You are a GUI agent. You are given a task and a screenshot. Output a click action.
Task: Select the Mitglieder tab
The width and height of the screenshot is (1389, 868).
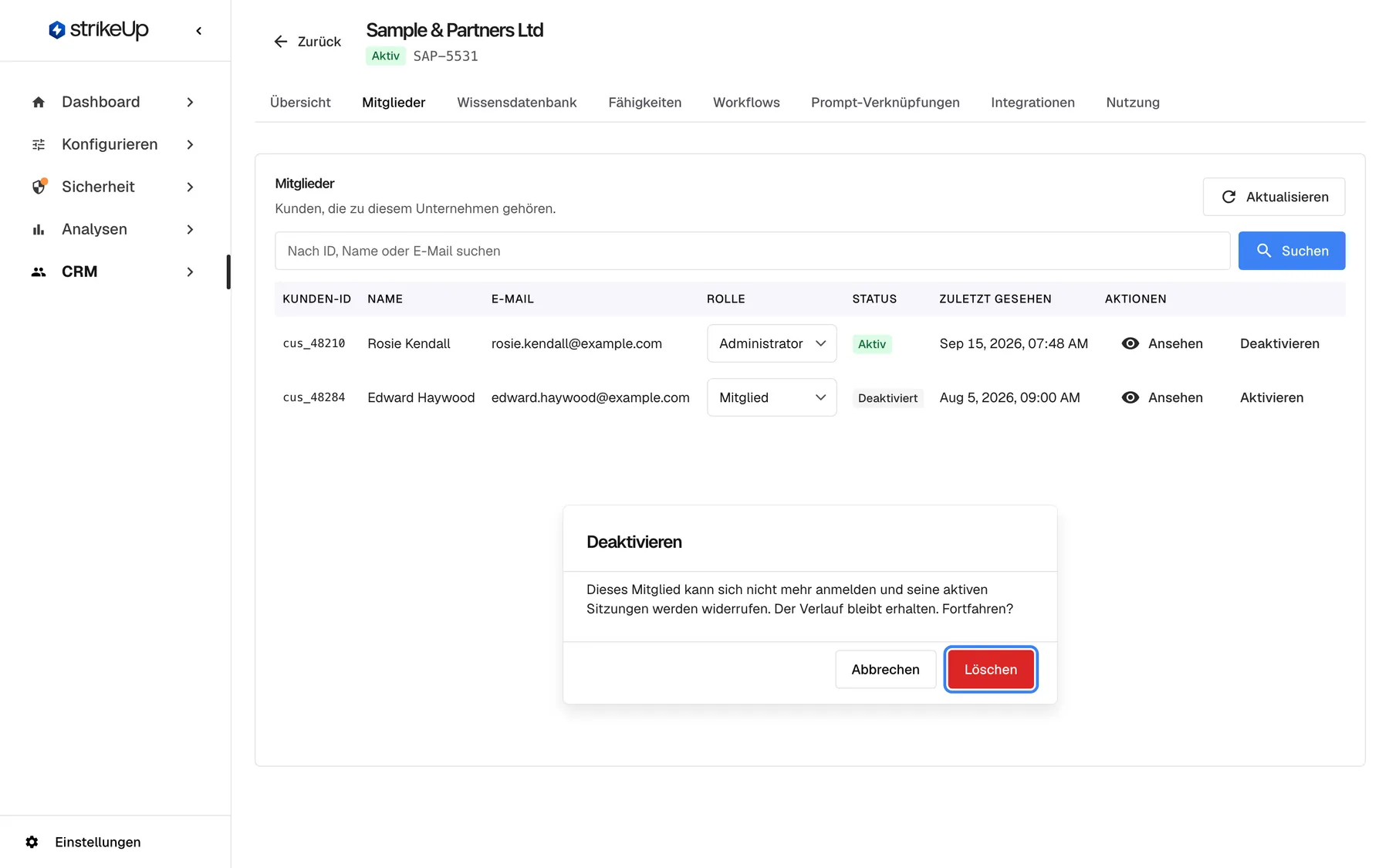coord(394,103)
